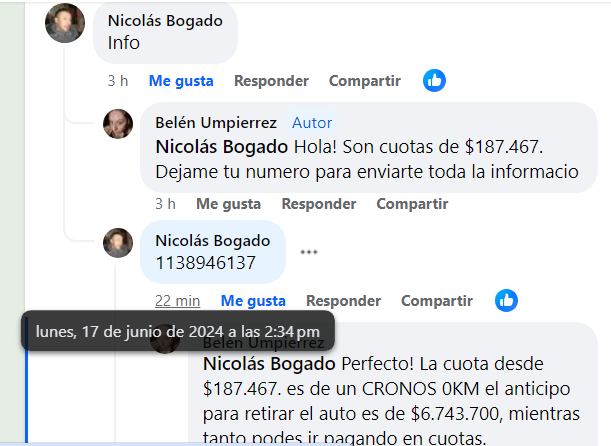The image size is (611, 446).
Task: Click Responder under the phone number comment
Action: tap(343, 301)
